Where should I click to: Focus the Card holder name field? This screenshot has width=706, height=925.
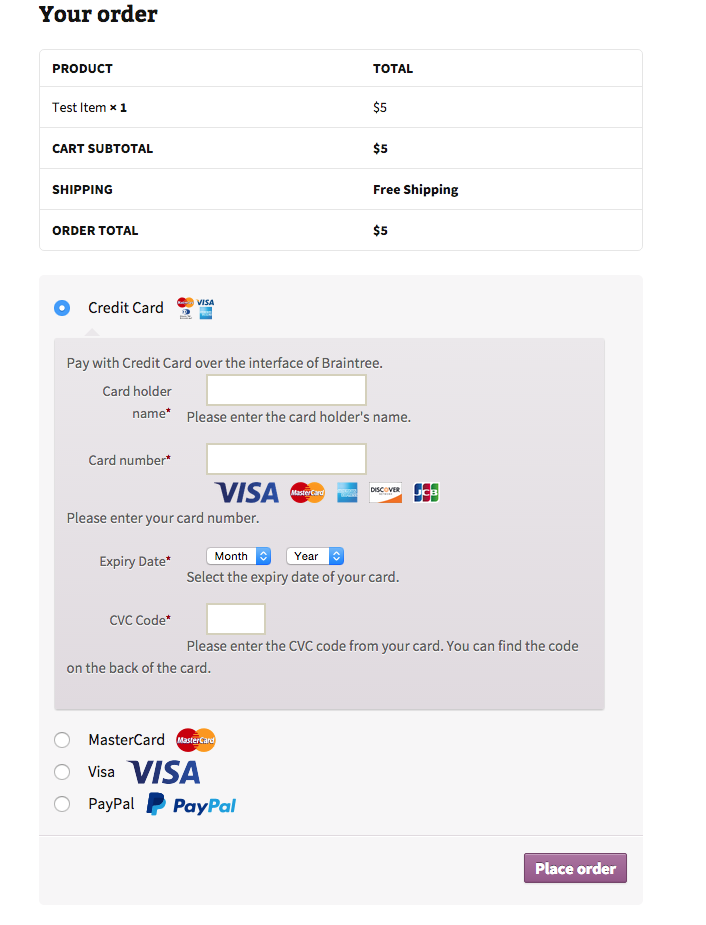tap(286, 390)
